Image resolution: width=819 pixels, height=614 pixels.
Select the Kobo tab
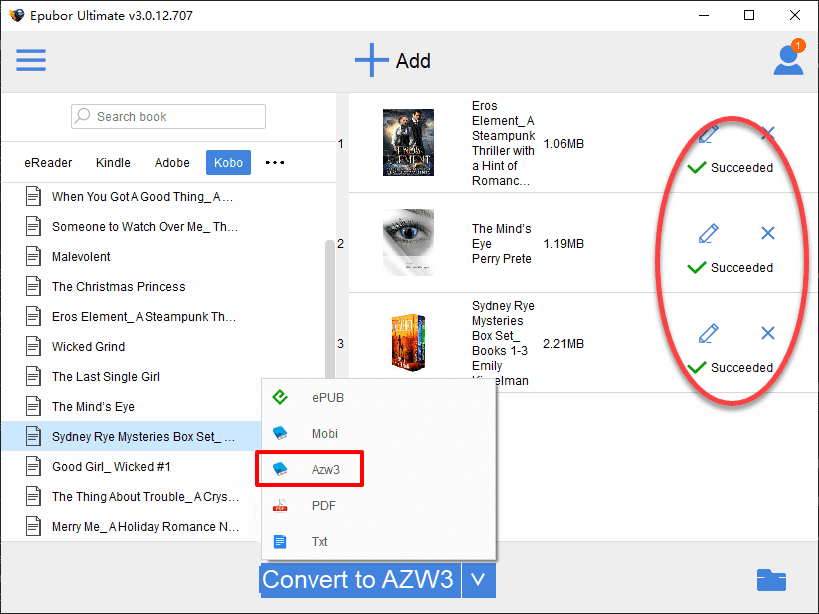coord(228,162)
